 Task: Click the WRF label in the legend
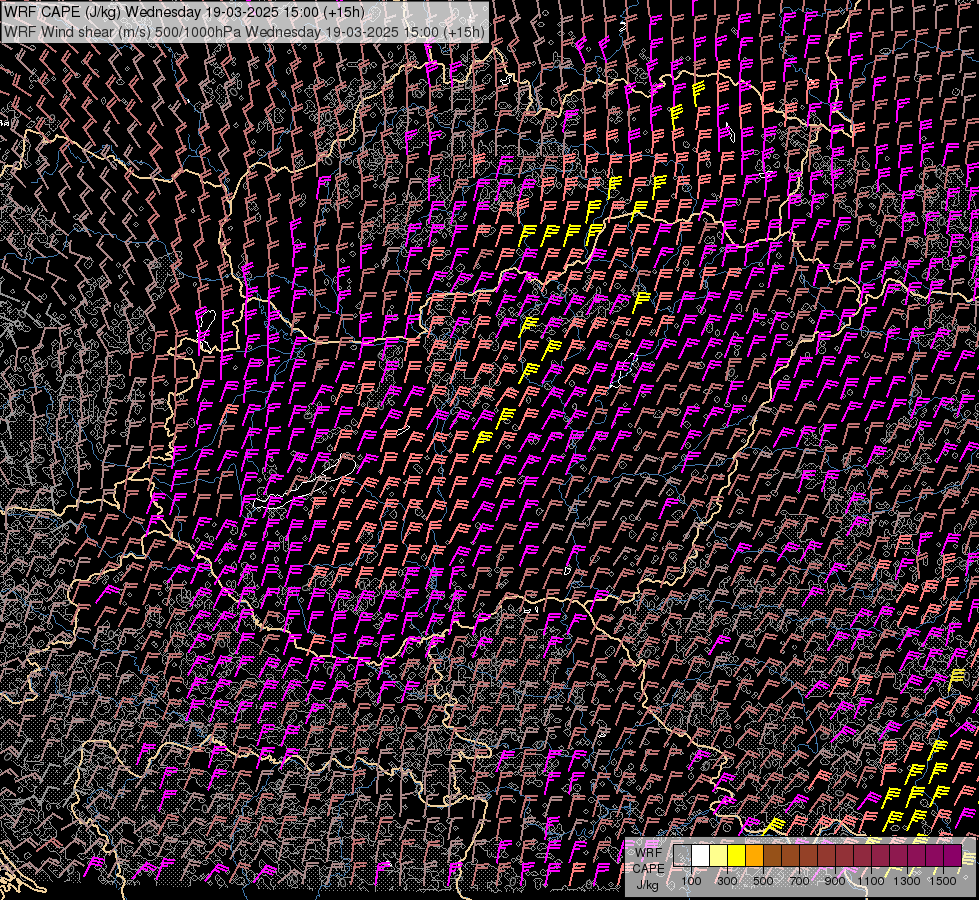[649, 853]
